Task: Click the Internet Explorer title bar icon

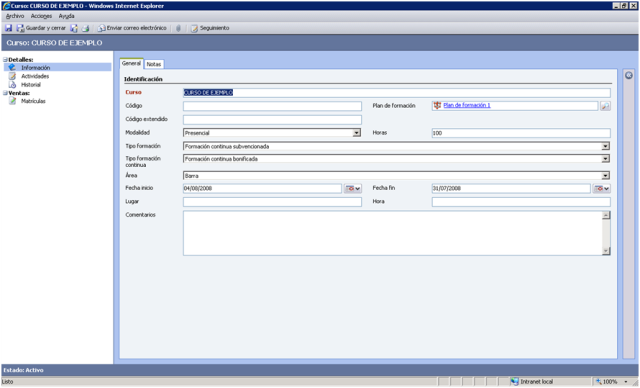Action: [x=6, y=6]
